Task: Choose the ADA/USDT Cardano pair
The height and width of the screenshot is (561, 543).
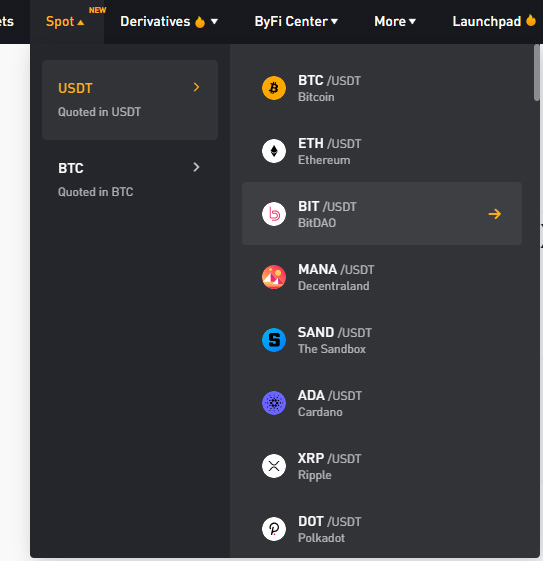Action: coord(382,403)
